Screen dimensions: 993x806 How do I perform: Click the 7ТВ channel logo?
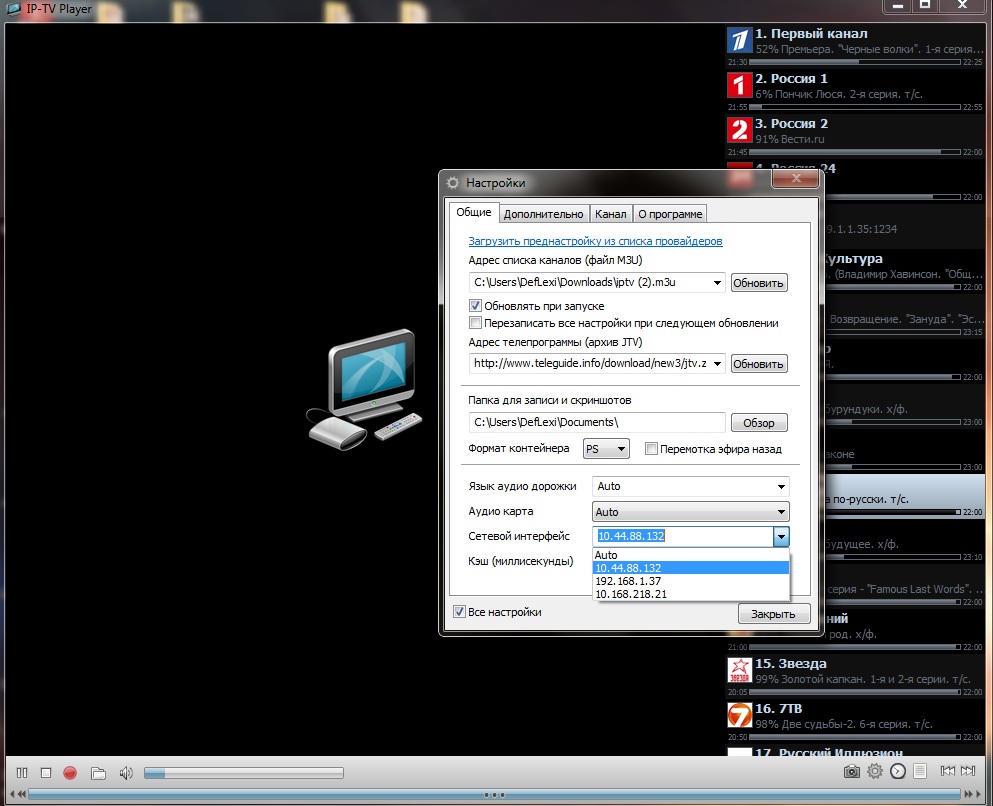pos(739,715)
